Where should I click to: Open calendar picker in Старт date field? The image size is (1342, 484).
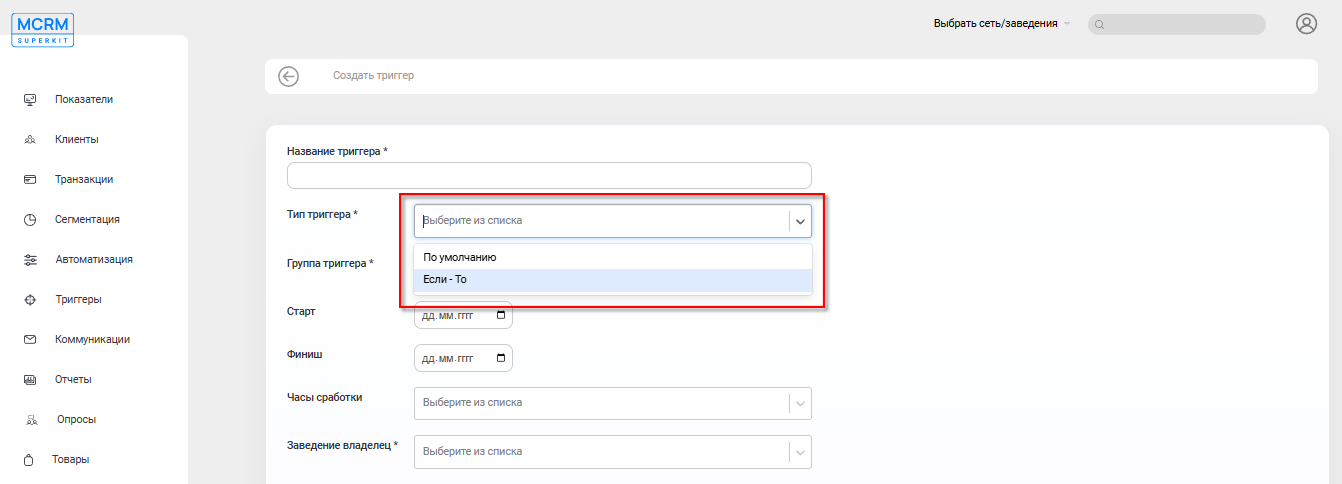pos(500,315)
